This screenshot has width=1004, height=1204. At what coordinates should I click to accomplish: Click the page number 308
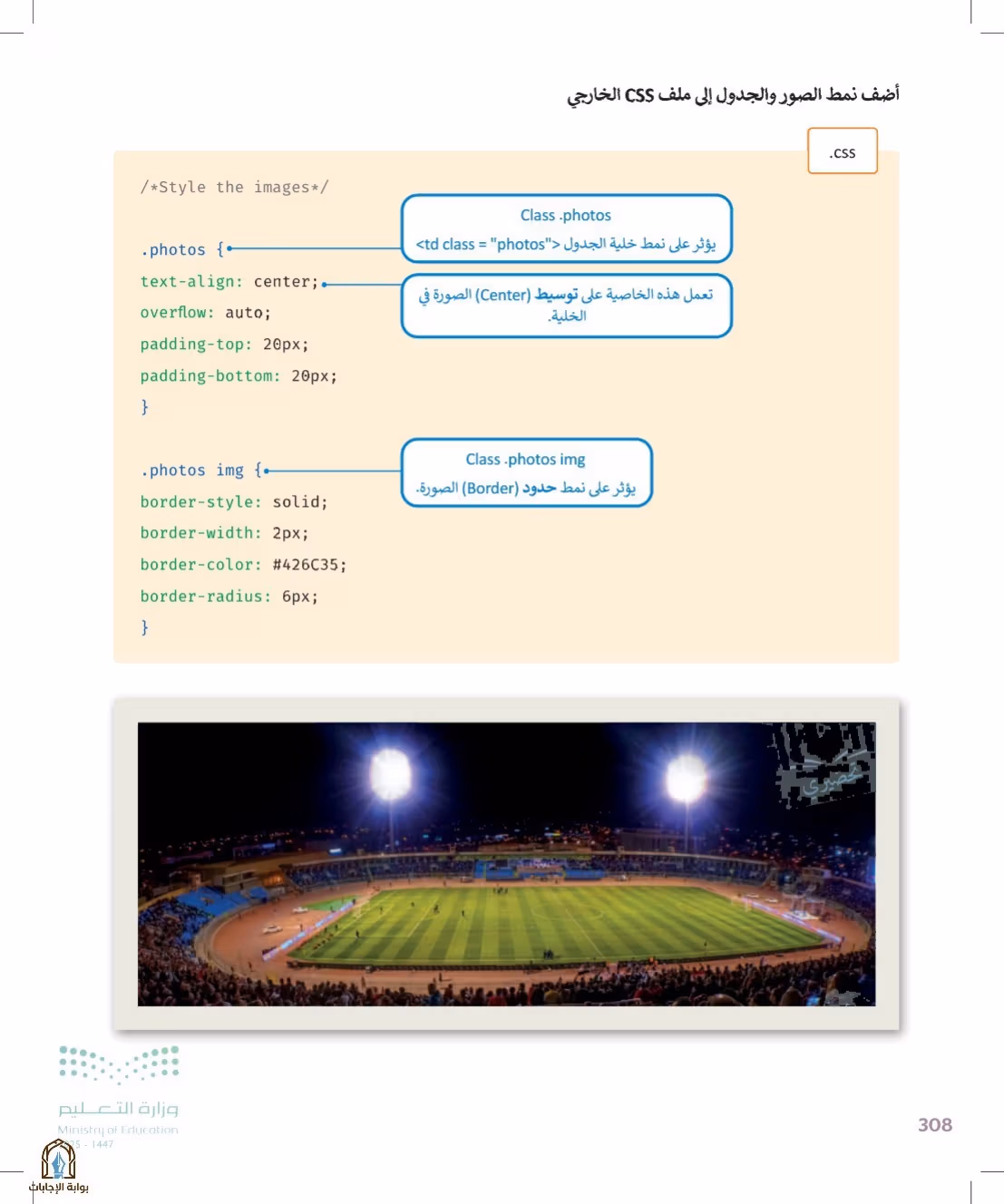point(934,1124)
